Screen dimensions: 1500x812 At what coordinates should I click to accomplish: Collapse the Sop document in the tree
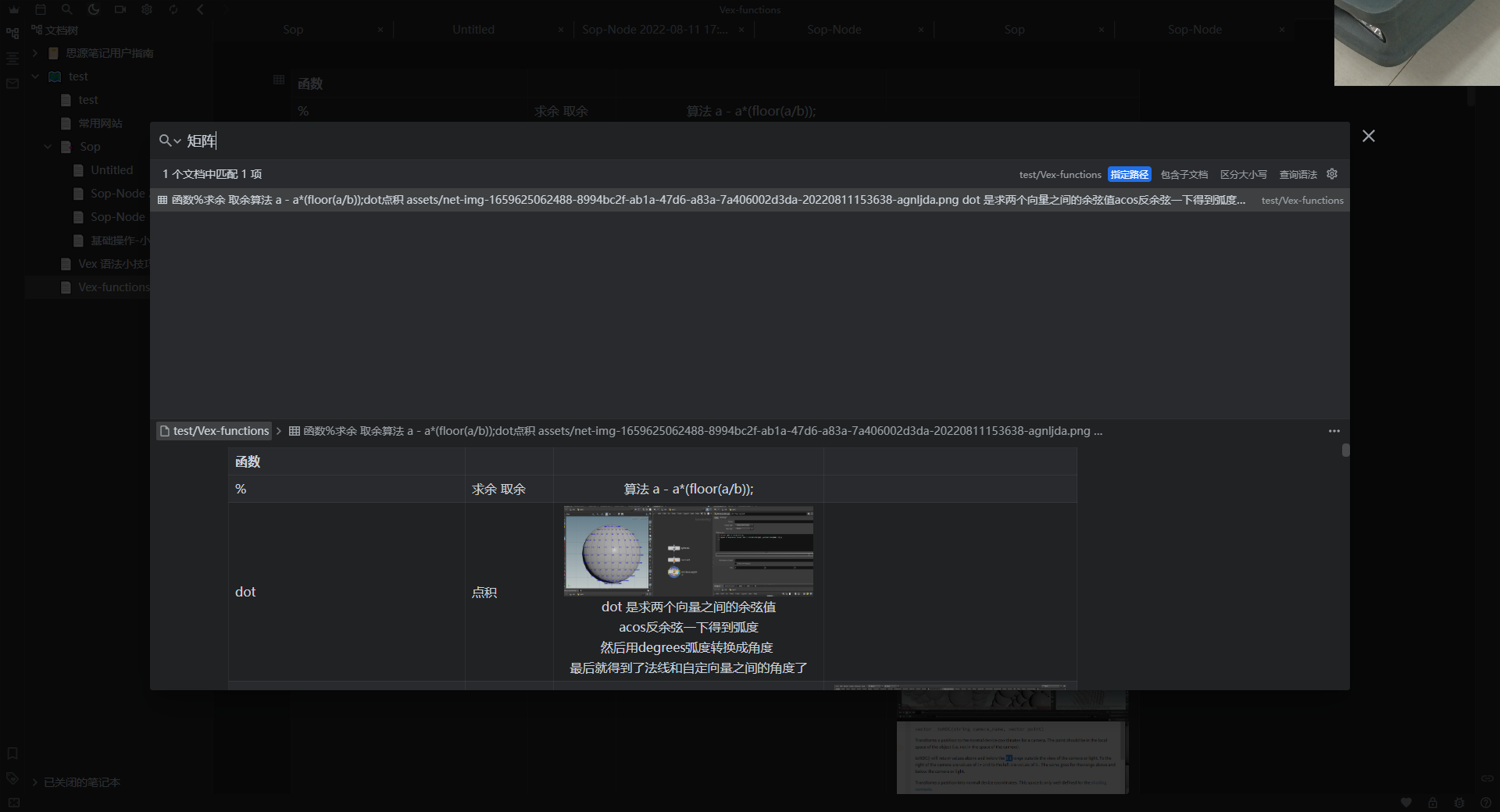(x=48, y=147)
